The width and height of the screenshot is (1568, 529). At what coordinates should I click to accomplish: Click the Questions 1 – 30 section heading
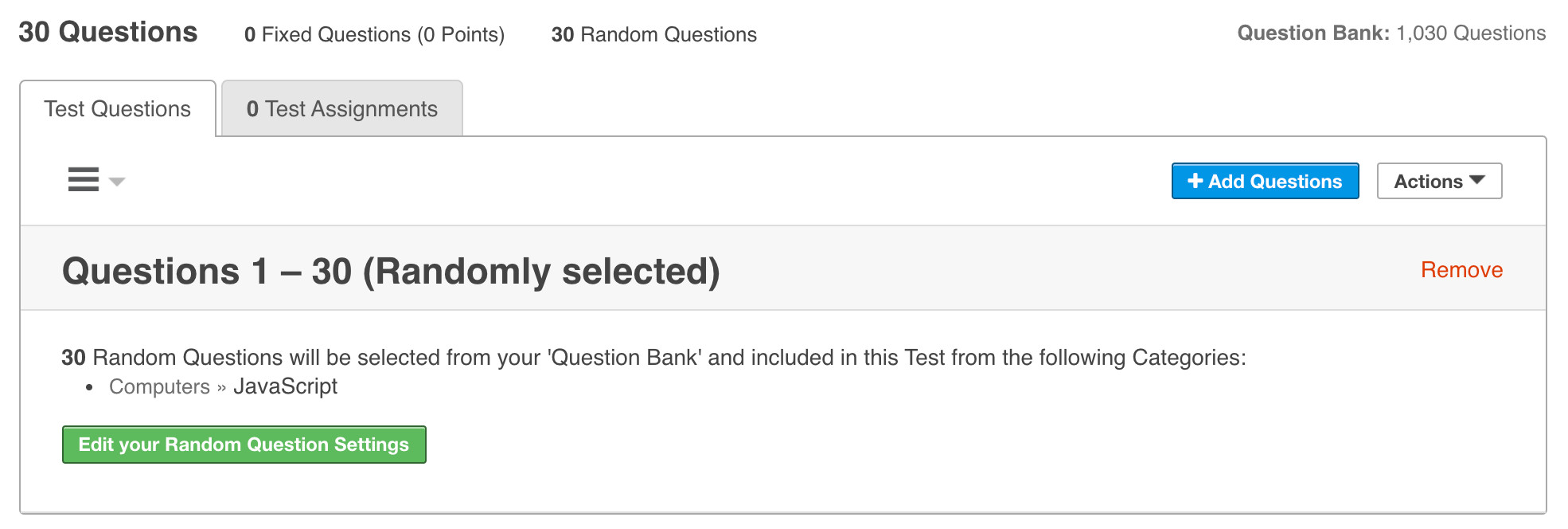pos(391,272)
